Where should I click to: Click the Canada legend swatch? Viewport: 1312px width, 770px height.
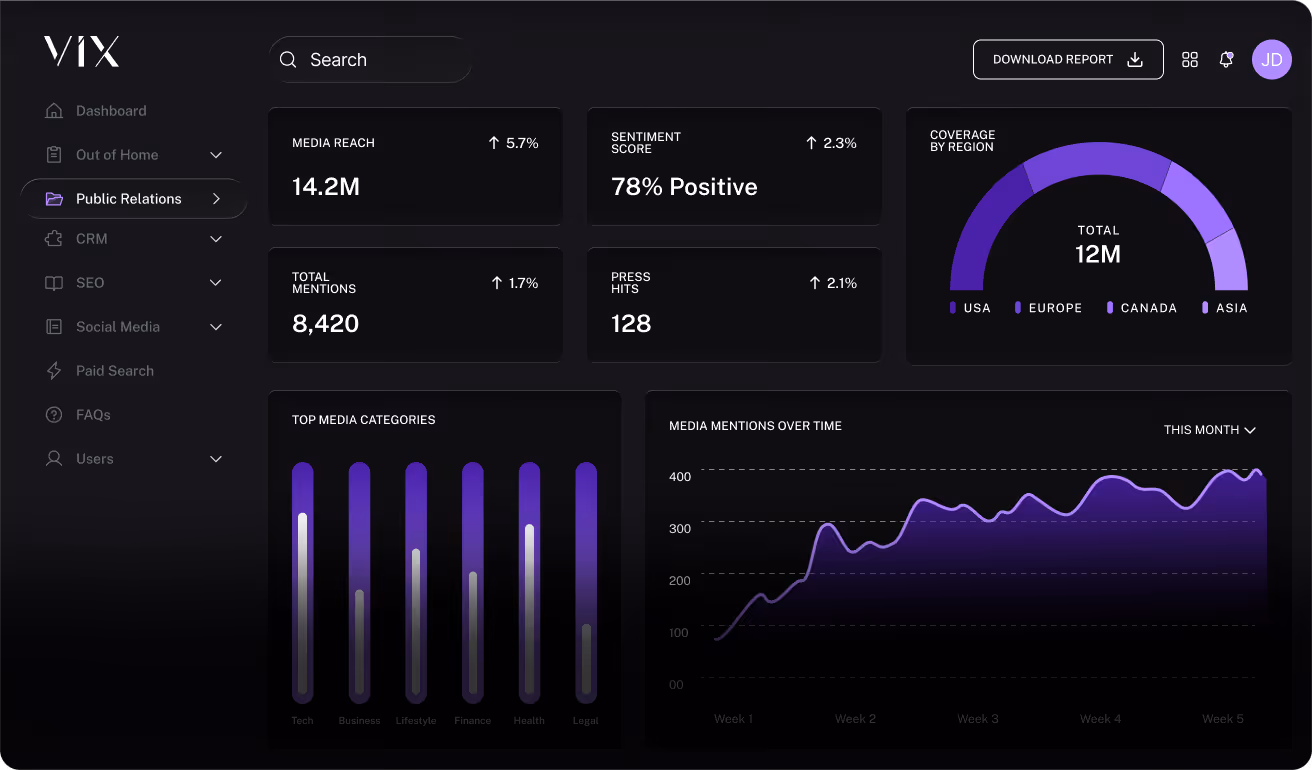[x=1110, y=308]
